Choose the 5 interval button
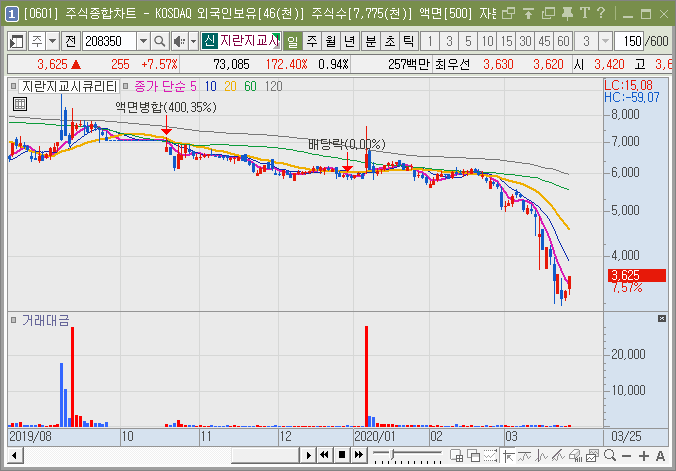 pos(468,41)
